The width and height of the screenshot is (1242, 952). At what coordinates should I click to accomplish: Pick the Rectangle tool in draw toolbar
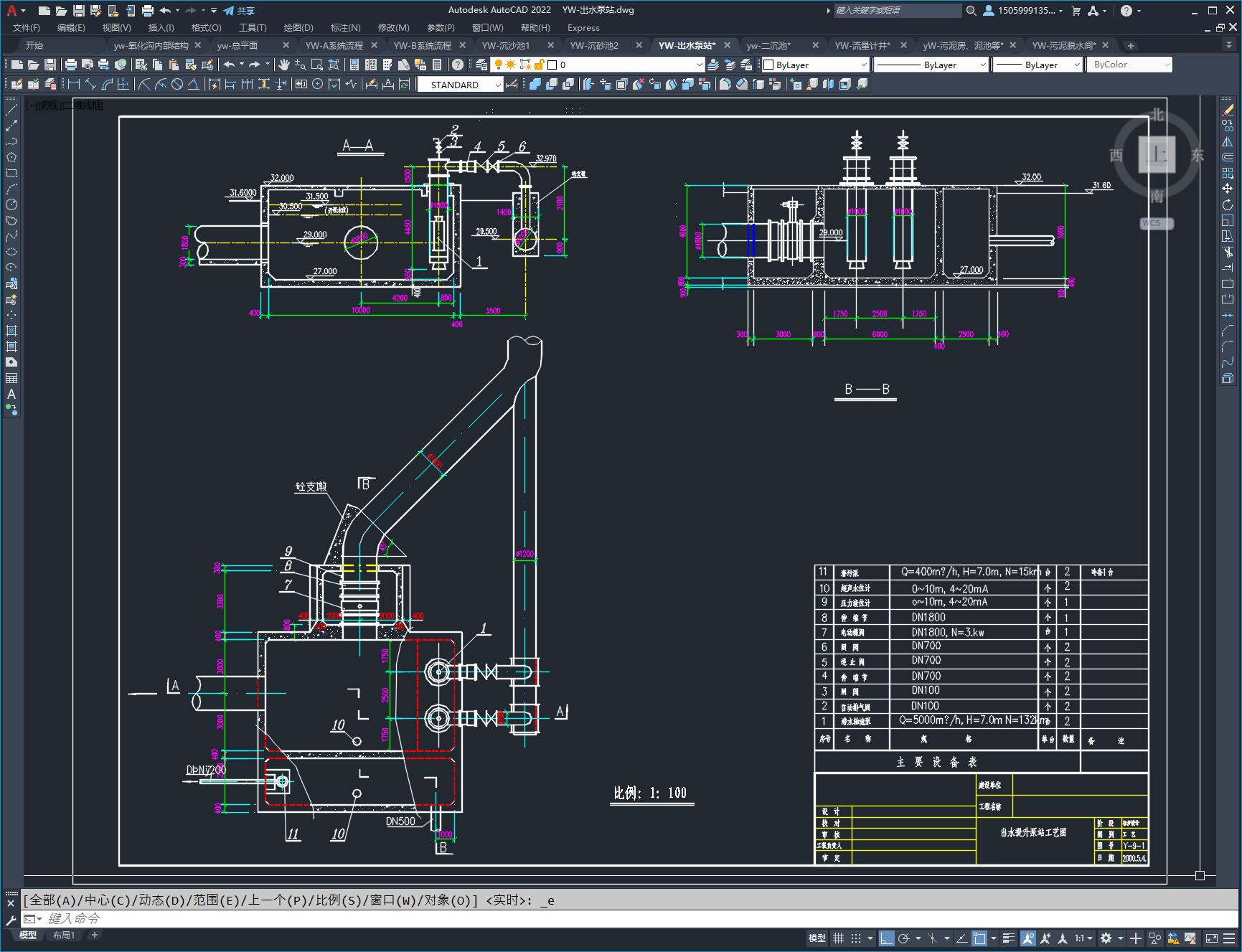point(11,173)
